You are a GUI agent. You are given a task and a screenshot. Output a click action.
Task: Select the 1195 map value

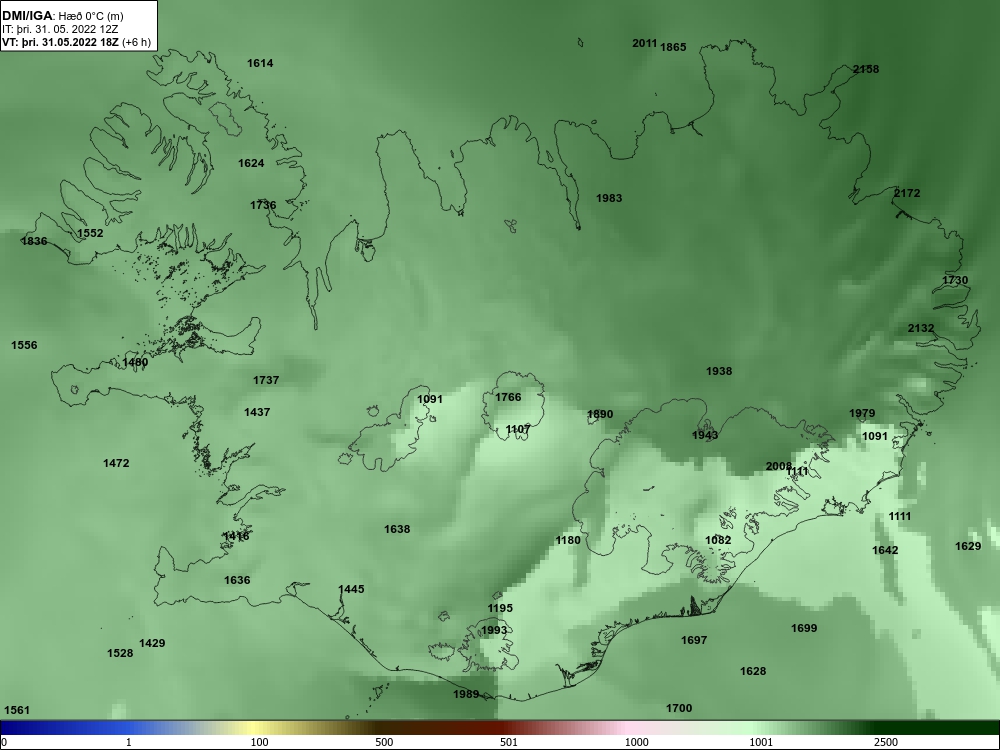pyautogui.click(x=500, y=608)
